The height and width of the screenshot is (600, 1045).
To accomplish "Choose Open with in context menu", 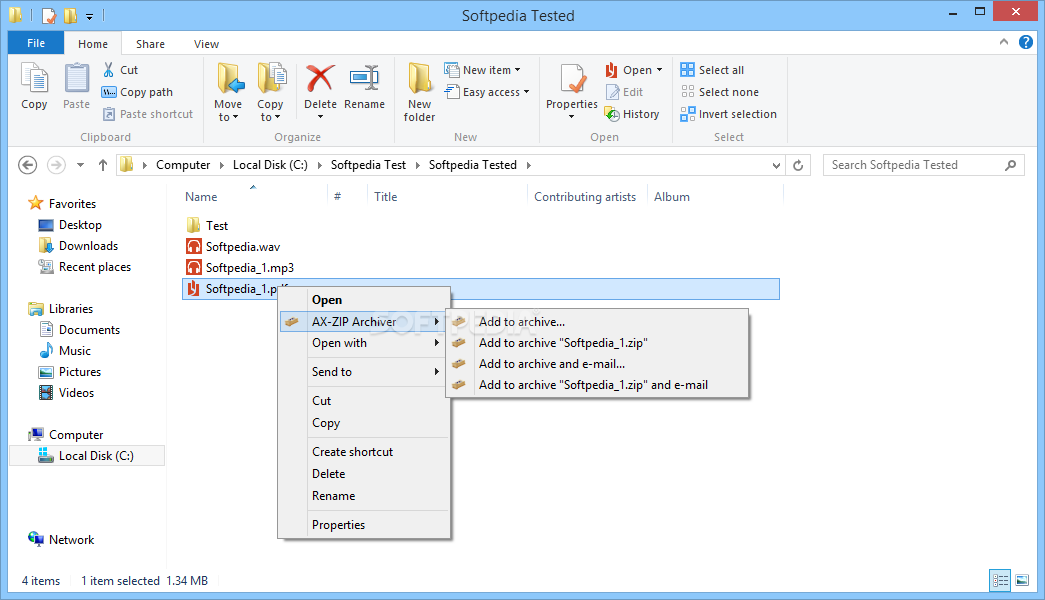I will pos(364,343).
